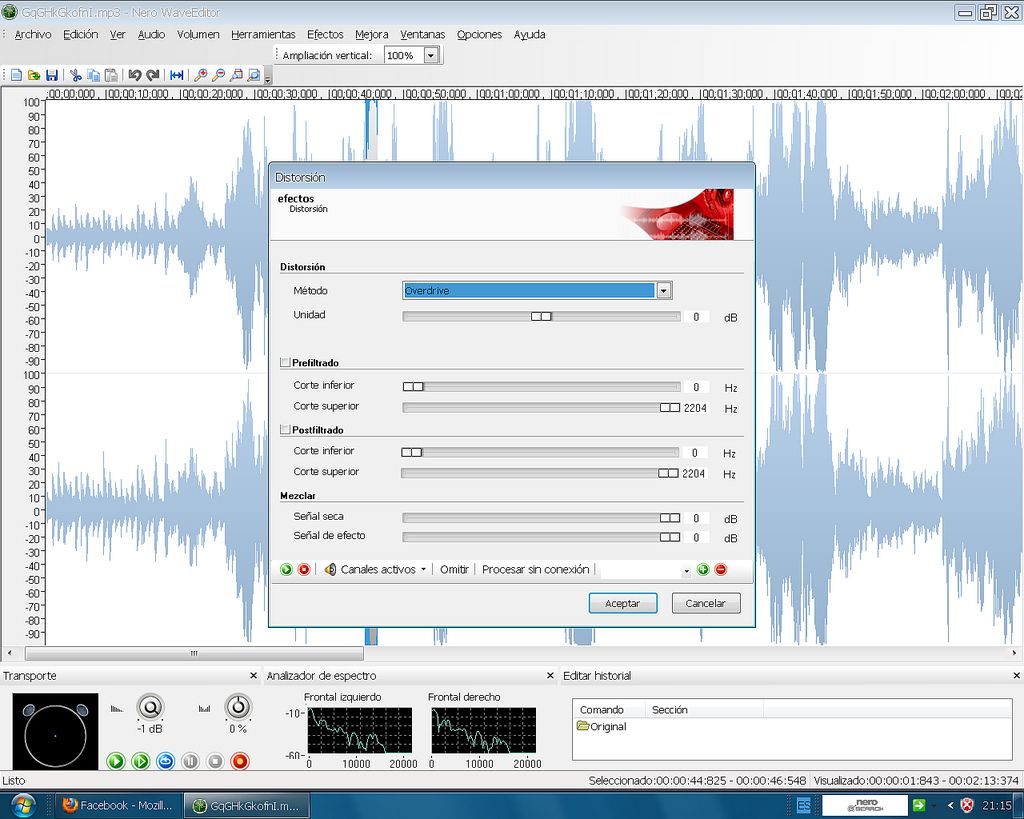The image size is (1024, 819).
Task: Switch to Facebook Mozilla taskbar item
Action: coord(118,806)
